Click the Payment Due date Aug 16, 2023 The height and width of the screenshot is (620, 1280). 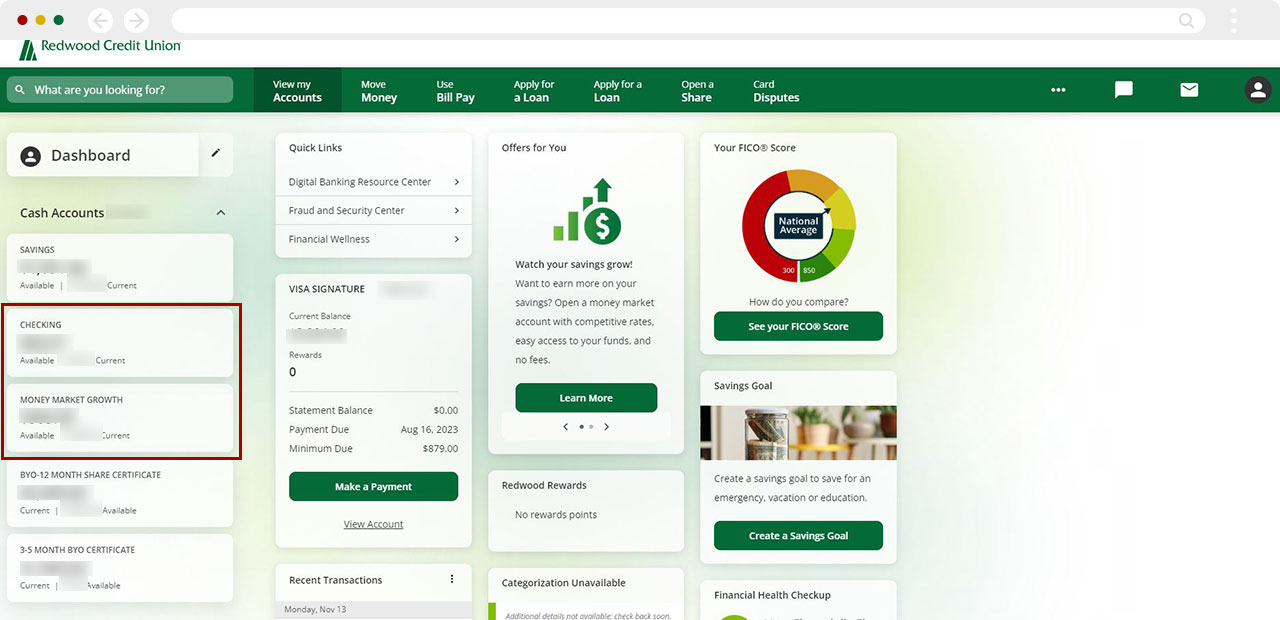429,430
